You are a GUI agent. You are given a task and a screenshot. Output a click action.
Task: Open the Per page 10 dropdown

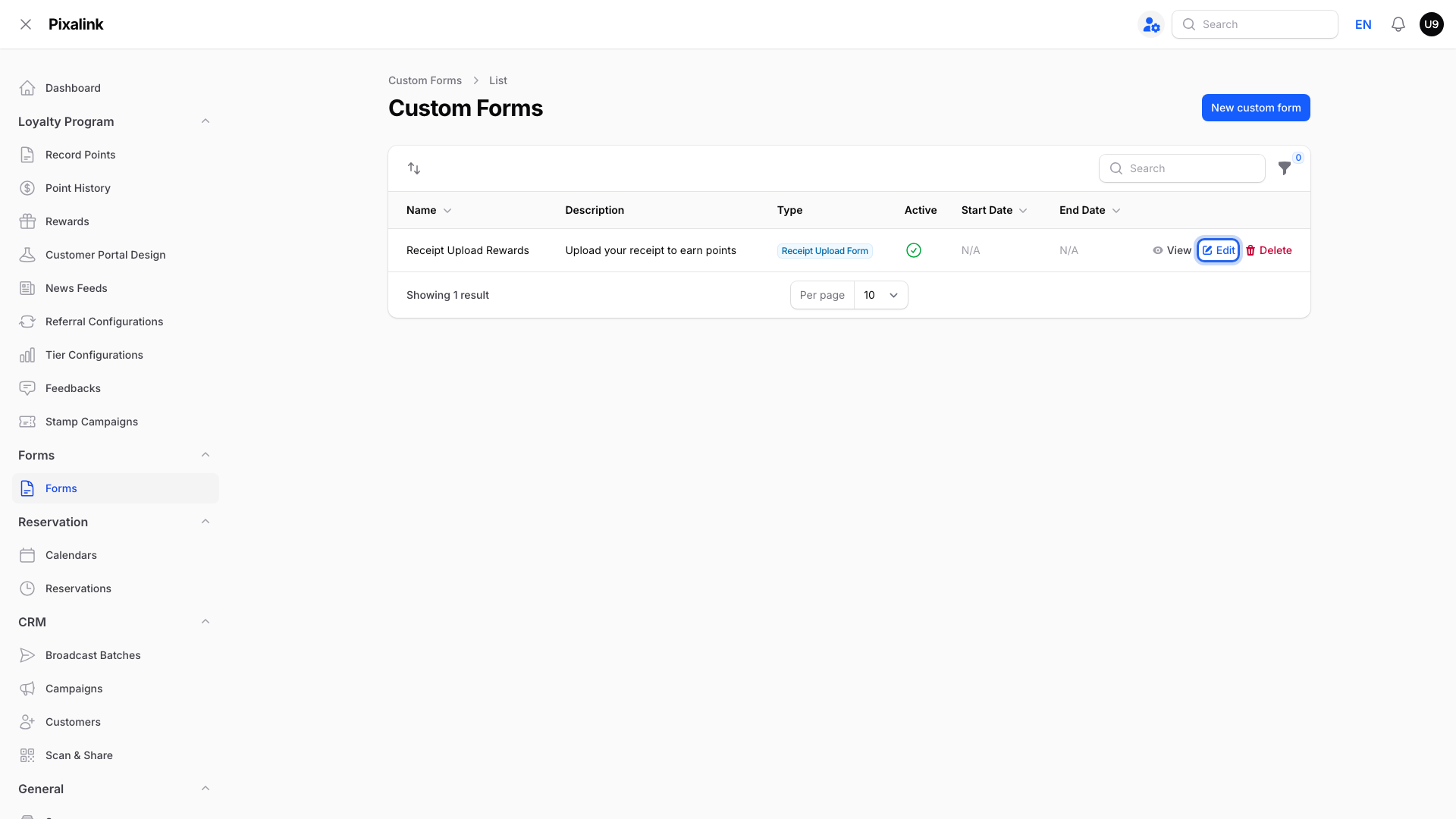(x=880, y=295)
